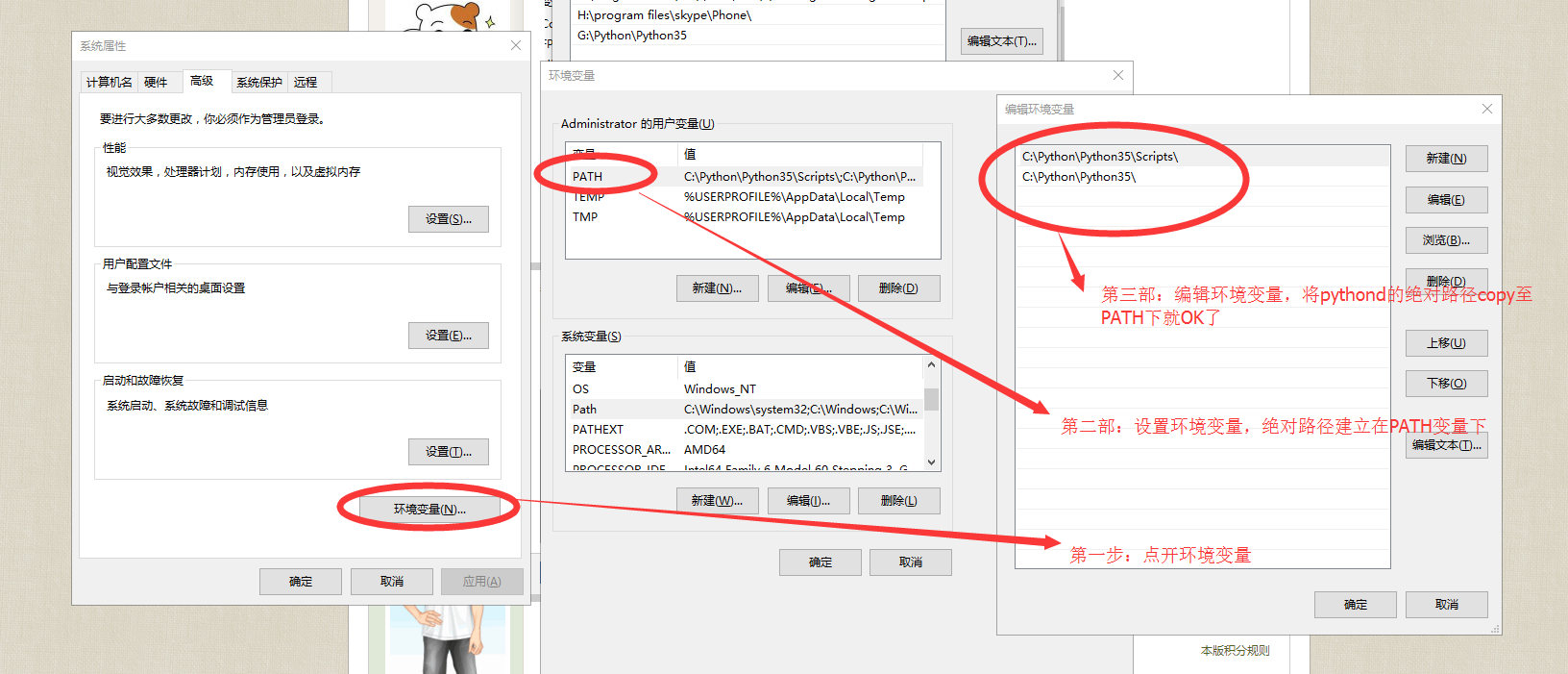Viewport: 1568px width, 674px height.
Task: Click 新建(W)... under system variables
Action: pyautogui.click(x=717, y=501)
